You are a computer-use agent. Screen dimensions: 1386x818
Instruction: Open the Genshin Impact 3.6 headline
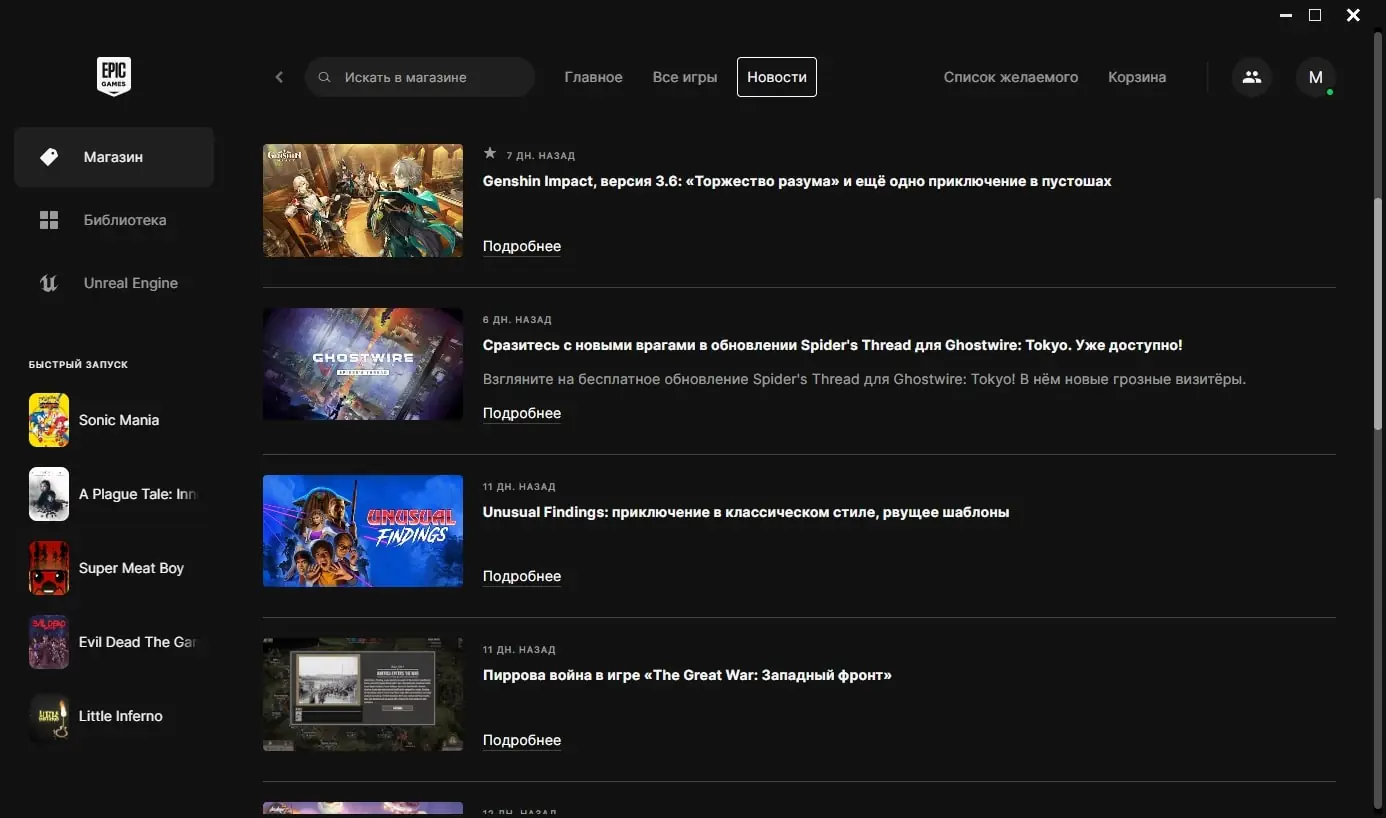797,181
